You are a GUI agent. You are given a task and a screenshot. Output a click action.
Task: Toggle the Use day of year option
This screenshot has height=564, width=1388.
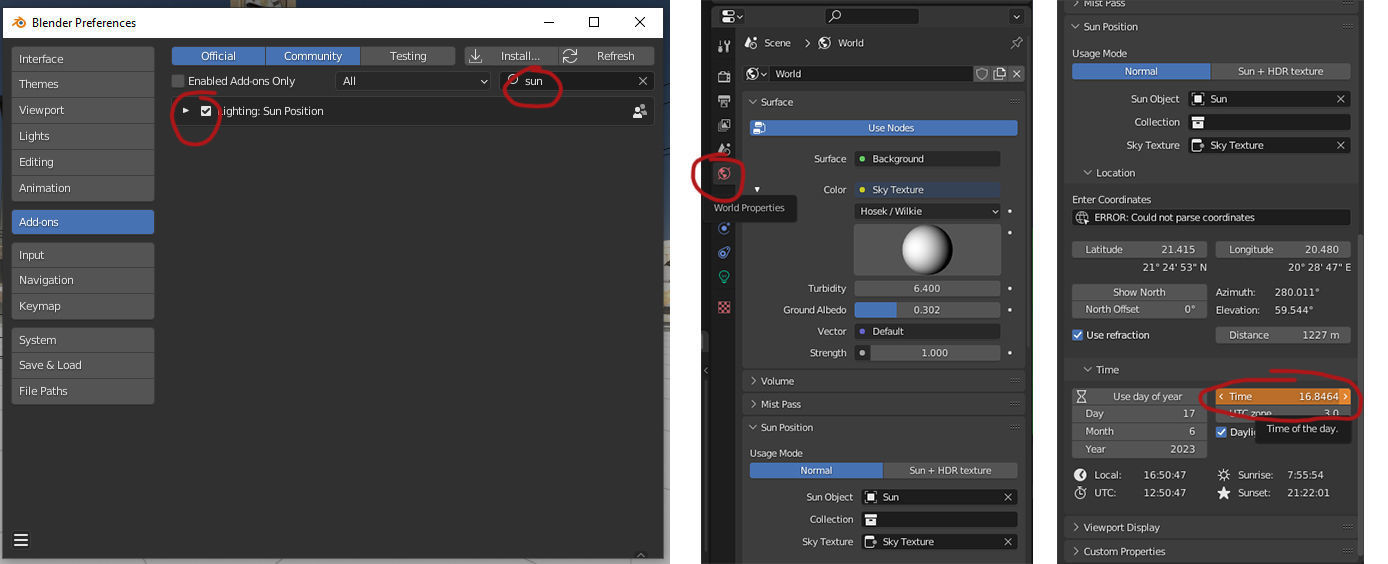(x=1139, y=397)
